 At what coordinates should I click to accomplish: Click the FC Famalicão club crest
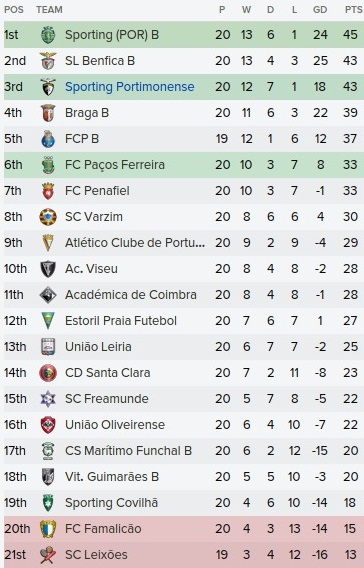point(48,529)
